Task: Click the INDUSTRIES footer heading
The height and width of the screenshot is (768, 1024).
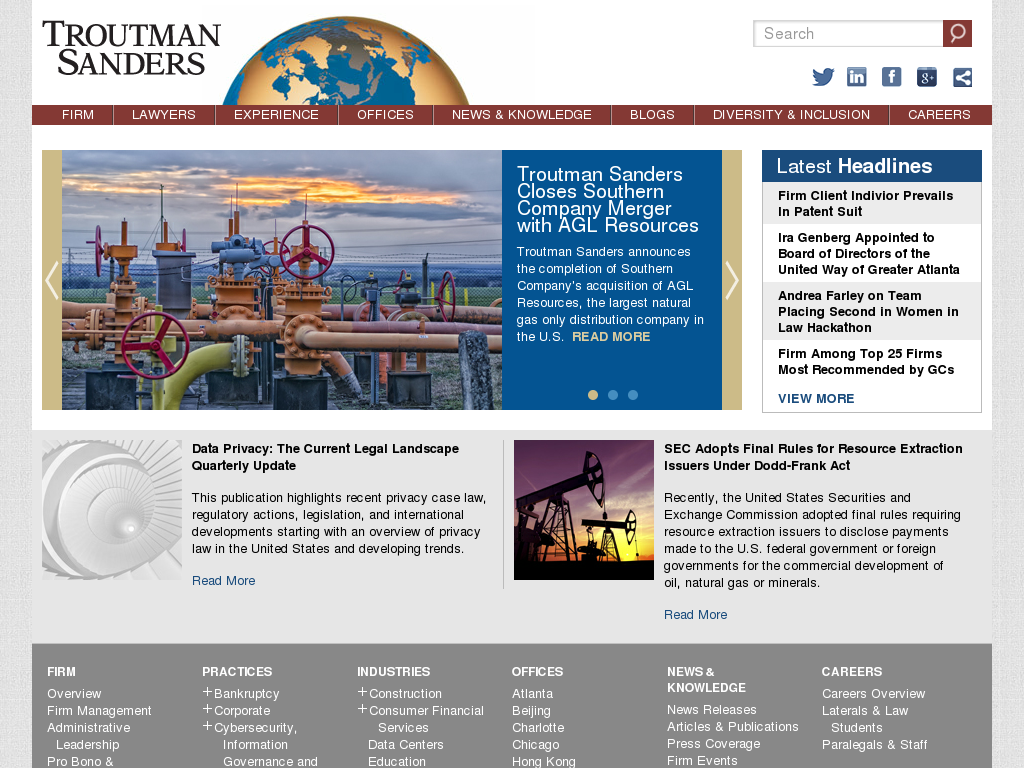Action: pyautogui.click(x=394, y=671)
